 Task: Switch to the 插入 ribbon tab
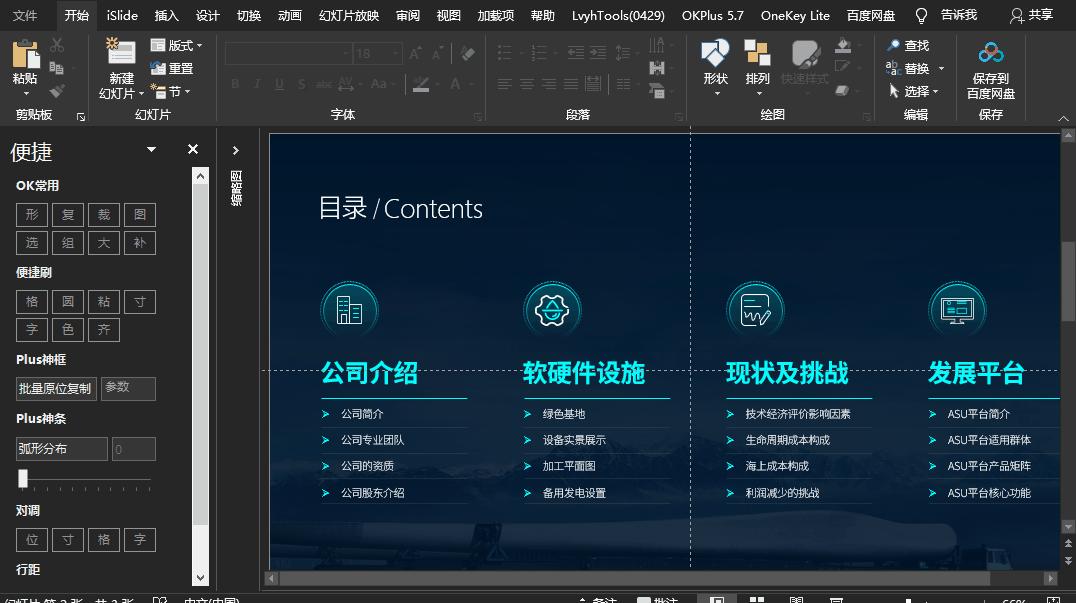pos(166,16)
